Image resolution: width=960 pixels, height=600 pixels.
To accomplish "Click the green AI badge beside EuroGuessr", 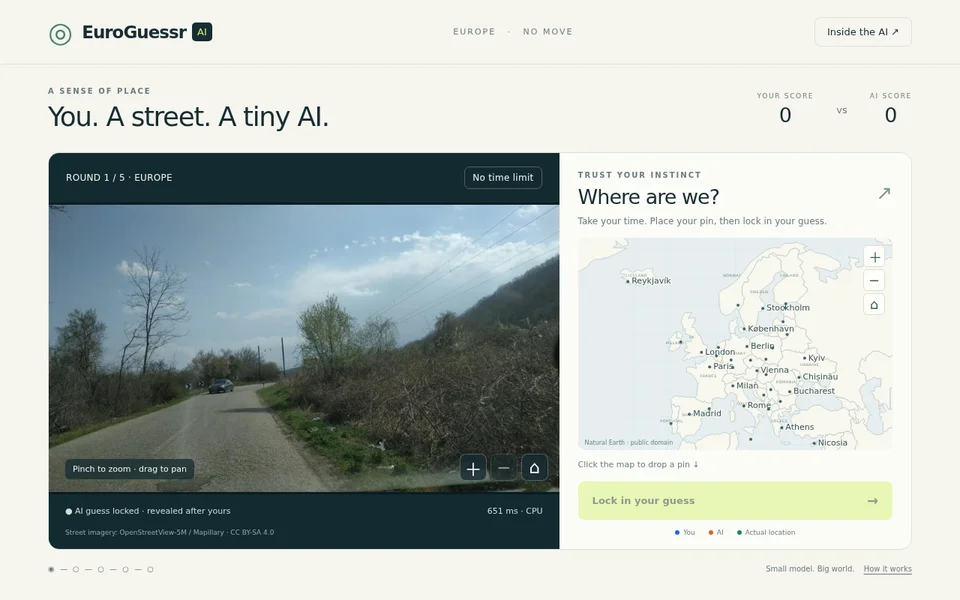I will (x=202, y=32).
